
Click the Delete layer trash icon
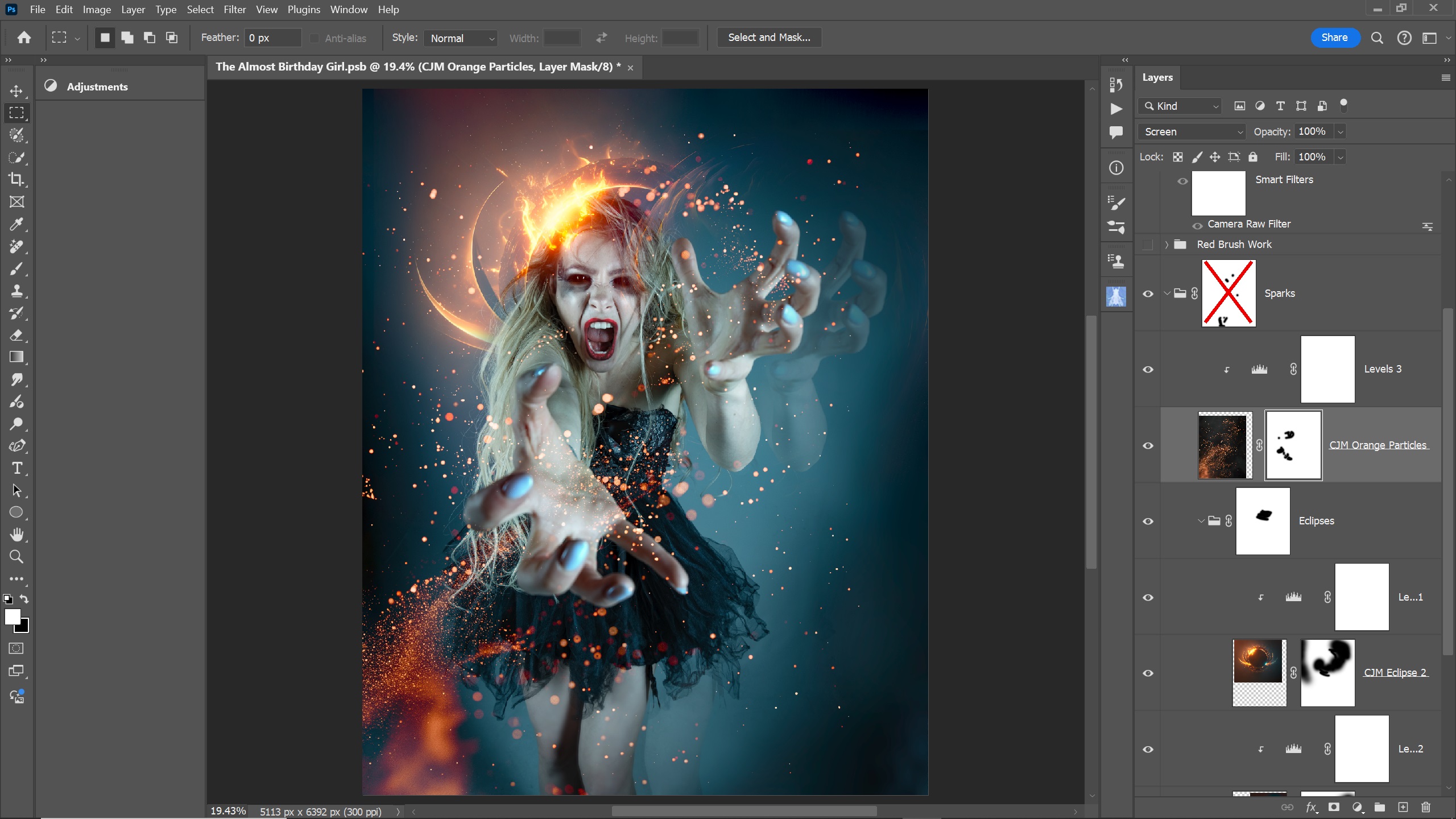[x=1426, y=807]
